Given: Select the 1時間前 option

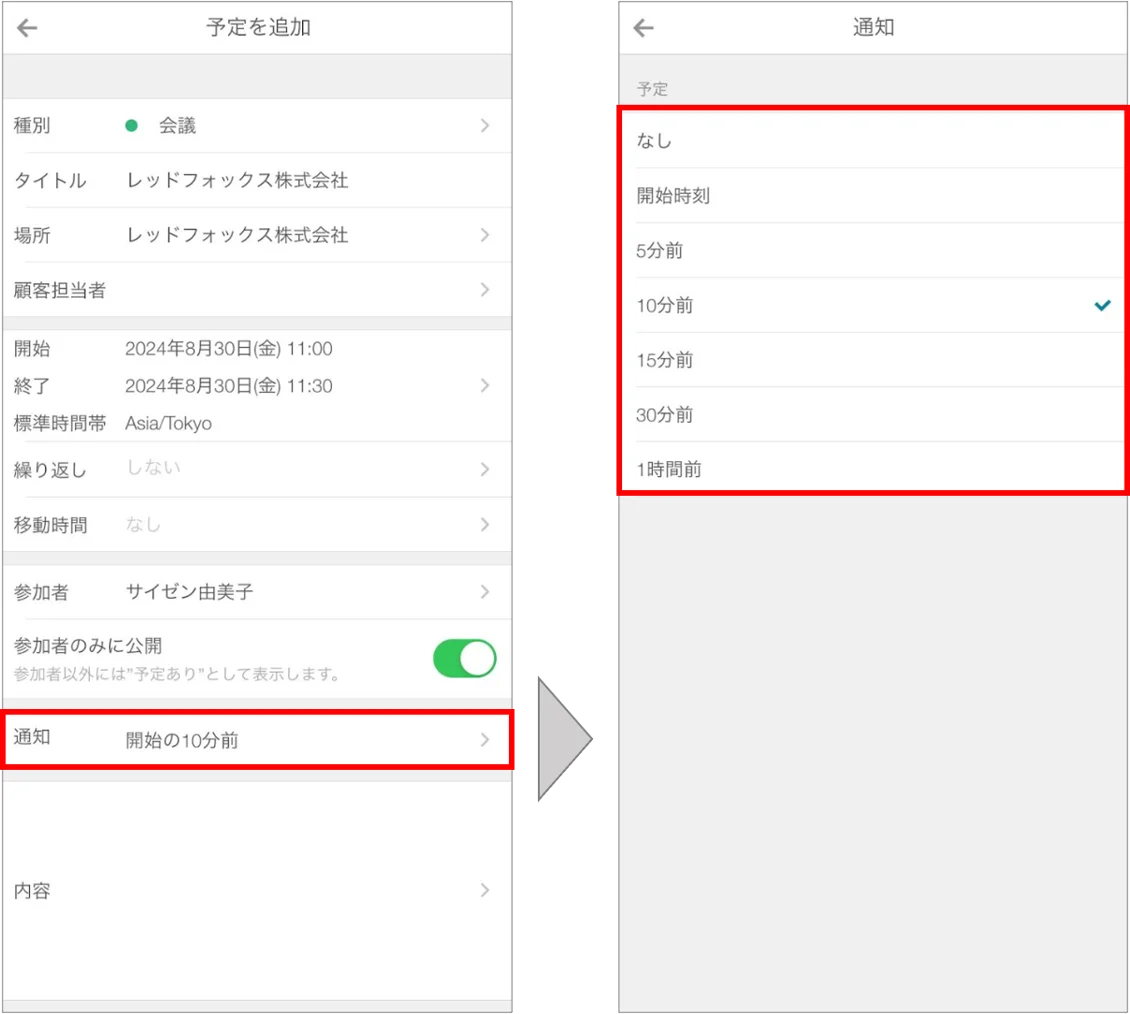Looking at the screenshot, I should pyautogui.click(x=872, y=468).
